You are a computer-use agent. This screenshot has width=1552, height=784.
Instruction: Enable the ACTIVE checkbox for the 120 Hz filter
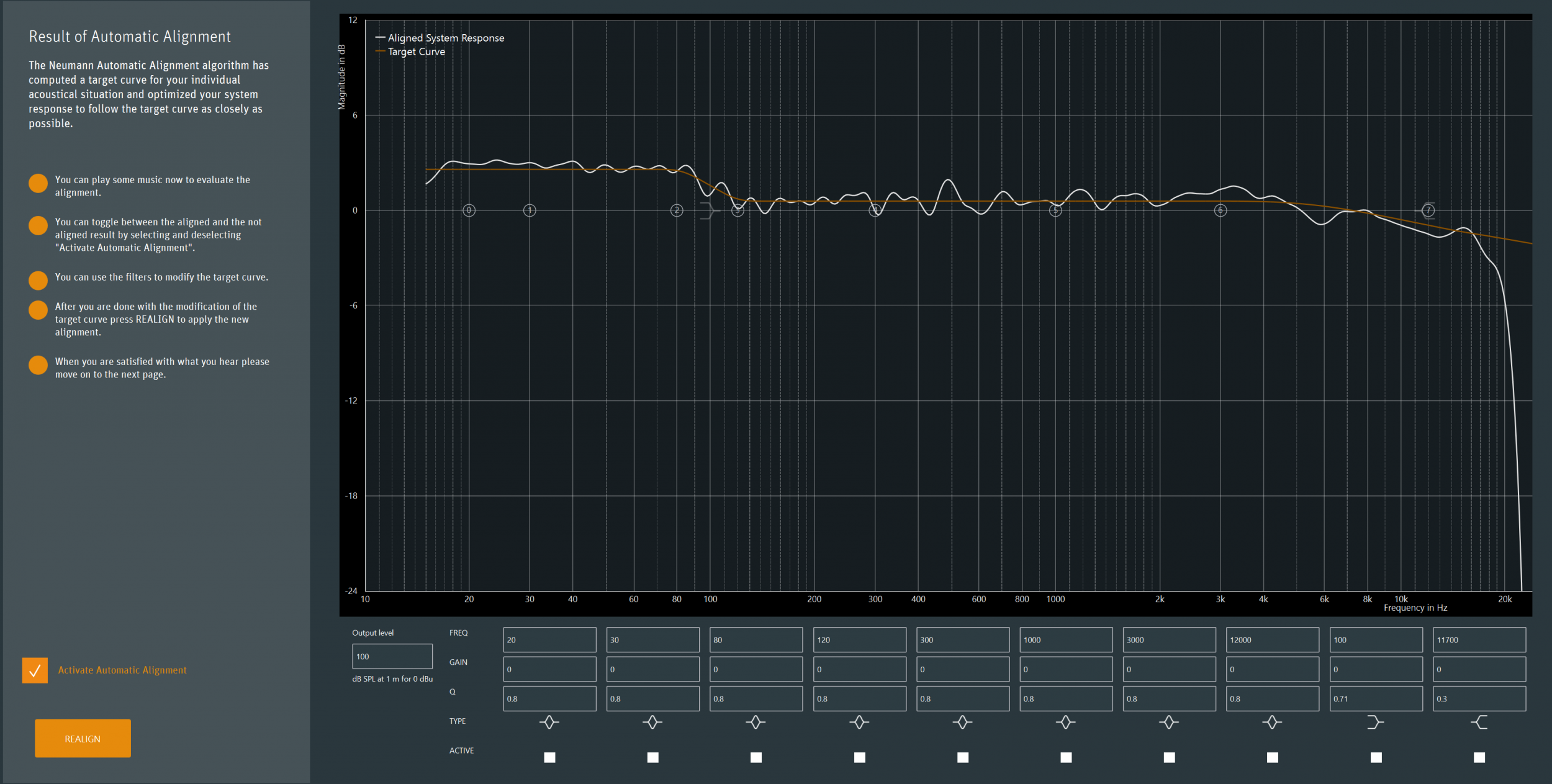point(859,757)
